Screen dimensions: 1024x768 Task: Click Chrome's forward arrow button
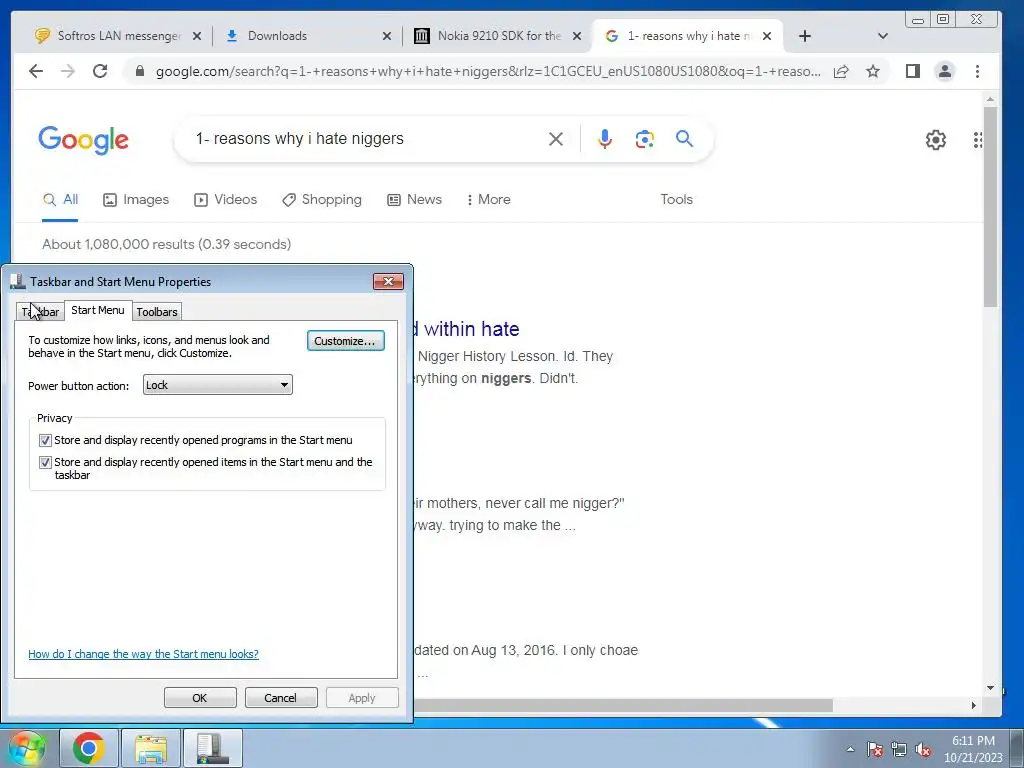[68, 71]
